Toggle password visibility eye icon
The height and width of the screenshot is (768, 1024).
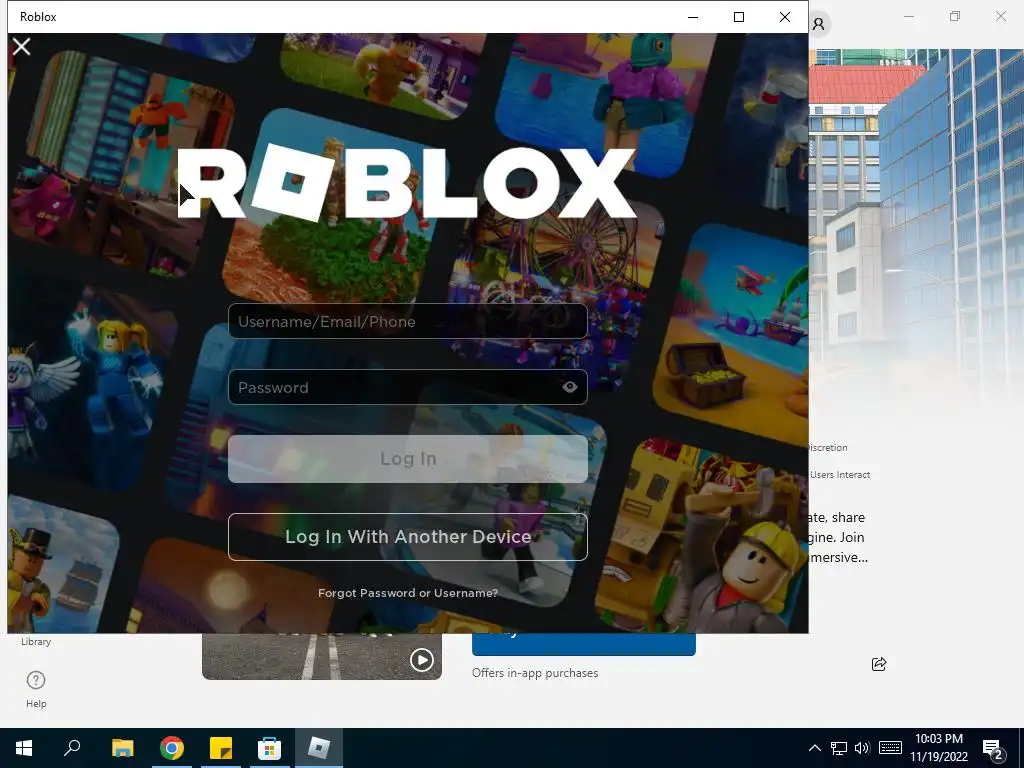(x=569, y=387)
